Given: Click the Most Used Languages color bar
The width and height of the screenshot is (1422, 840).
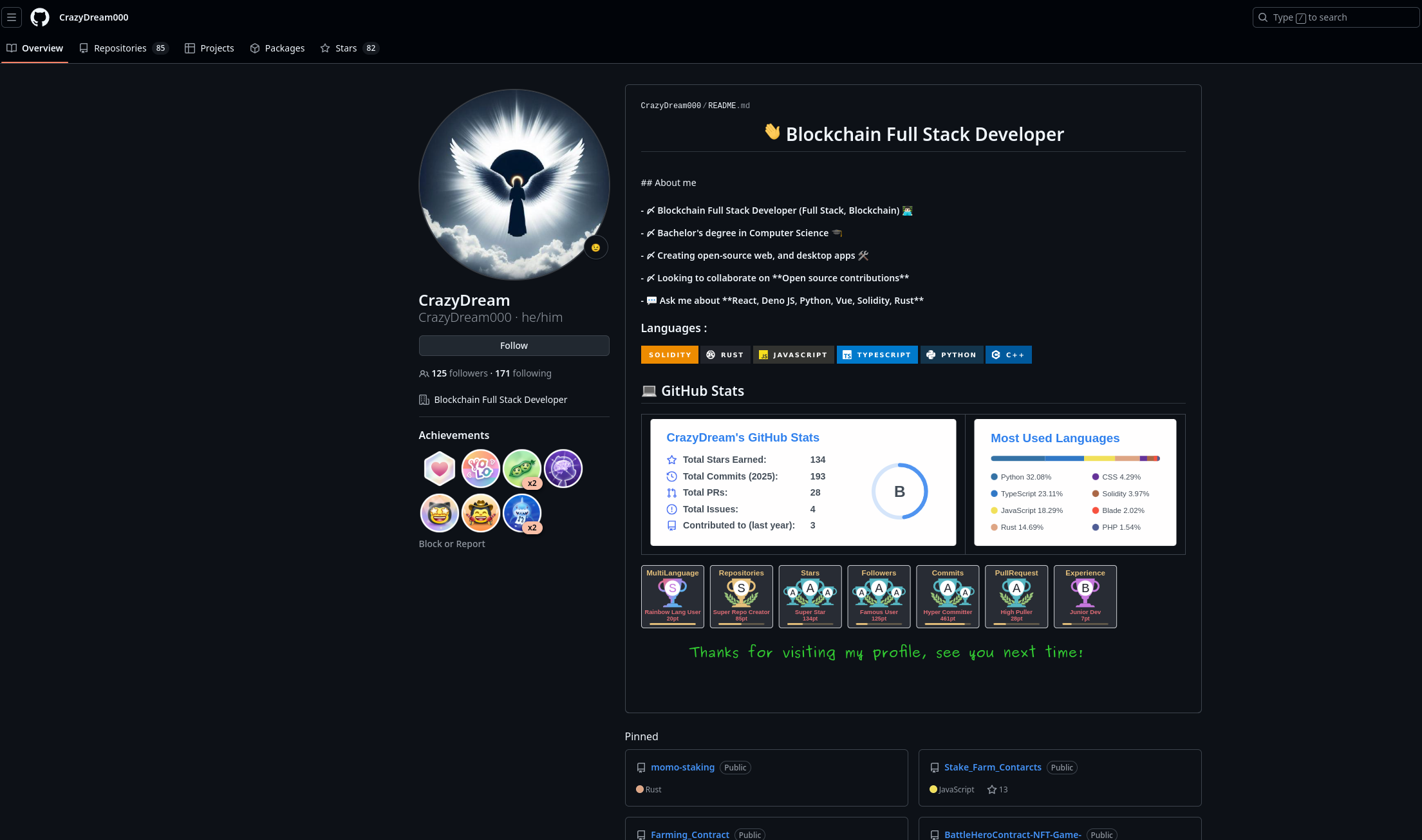Looking at the screenshot, I should (x=1075, y=458).
